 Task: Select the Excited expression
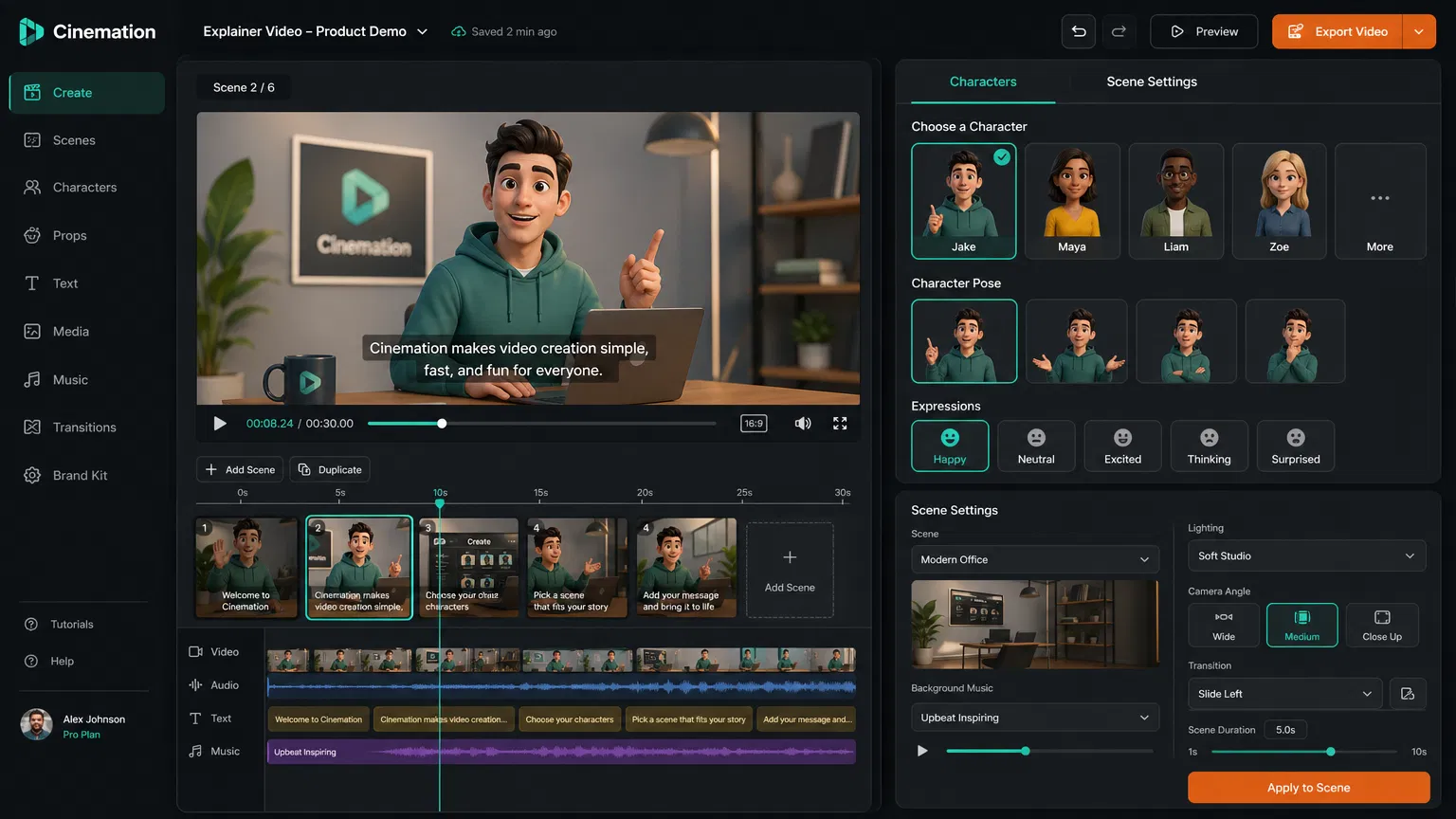pyautogui.click(x=1122, y=446)
